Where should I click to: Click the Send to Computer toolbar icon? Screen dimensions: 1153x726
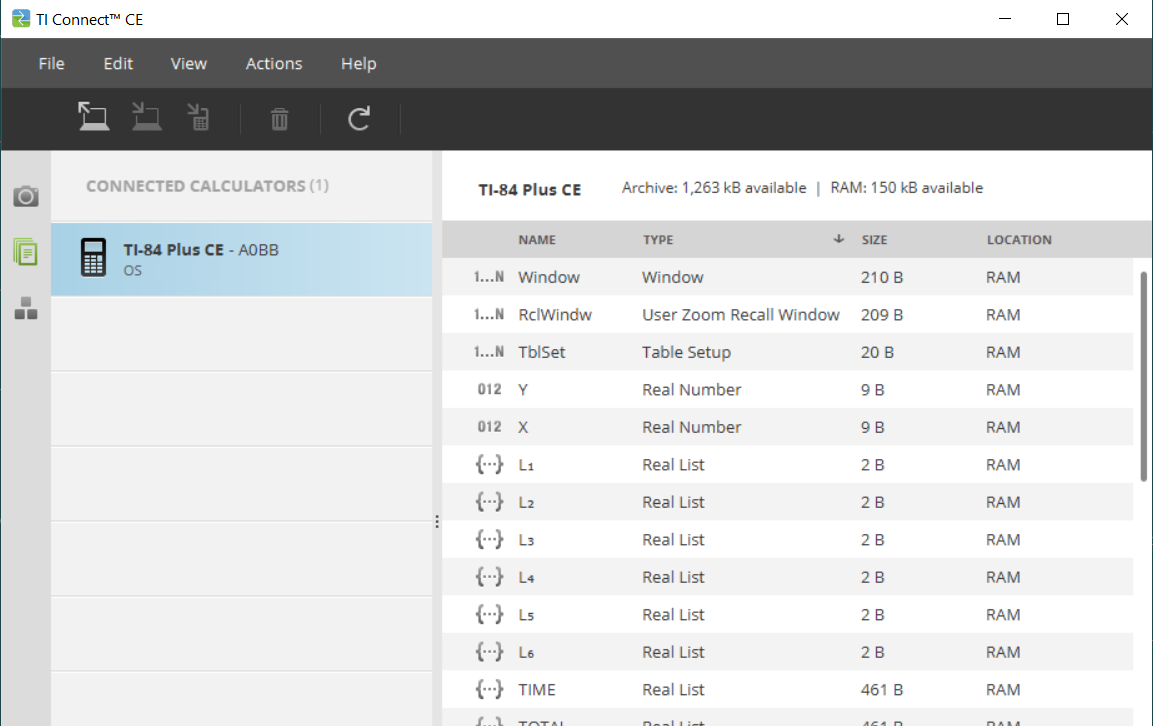94,118
